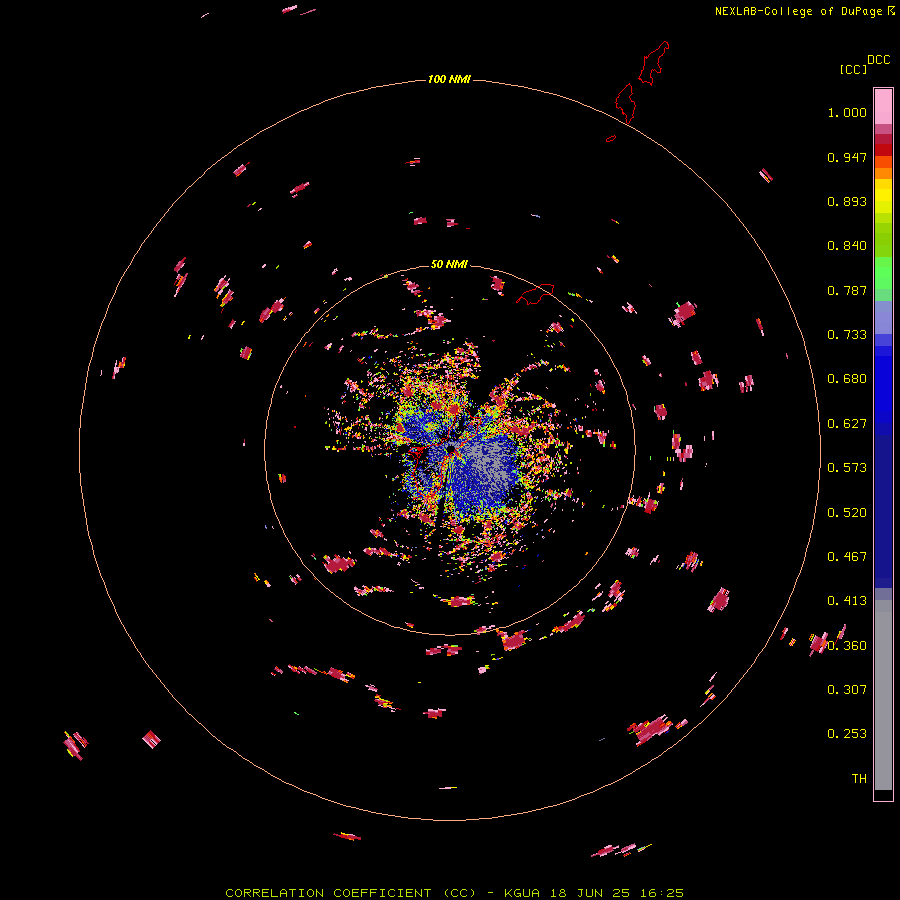
Task: Select the 0.413 scale value
Action: 847,601
